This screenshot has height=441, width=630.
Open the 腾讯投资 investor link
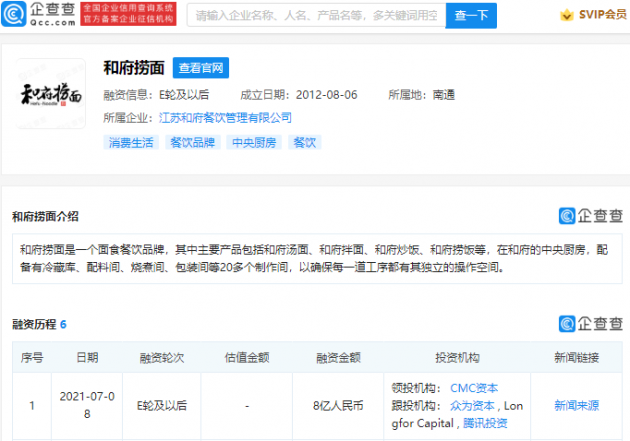tap(485, 423)
